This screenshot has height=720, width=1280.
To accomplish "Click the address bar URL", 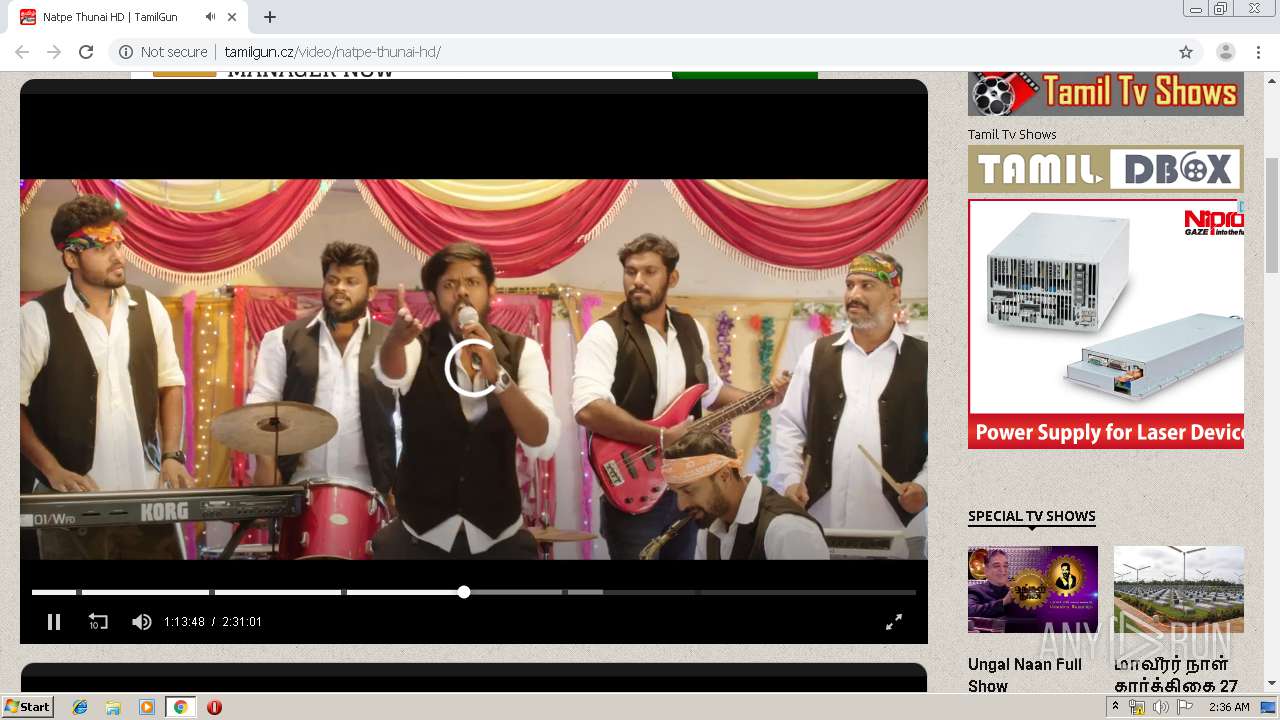I will (332, 52).
